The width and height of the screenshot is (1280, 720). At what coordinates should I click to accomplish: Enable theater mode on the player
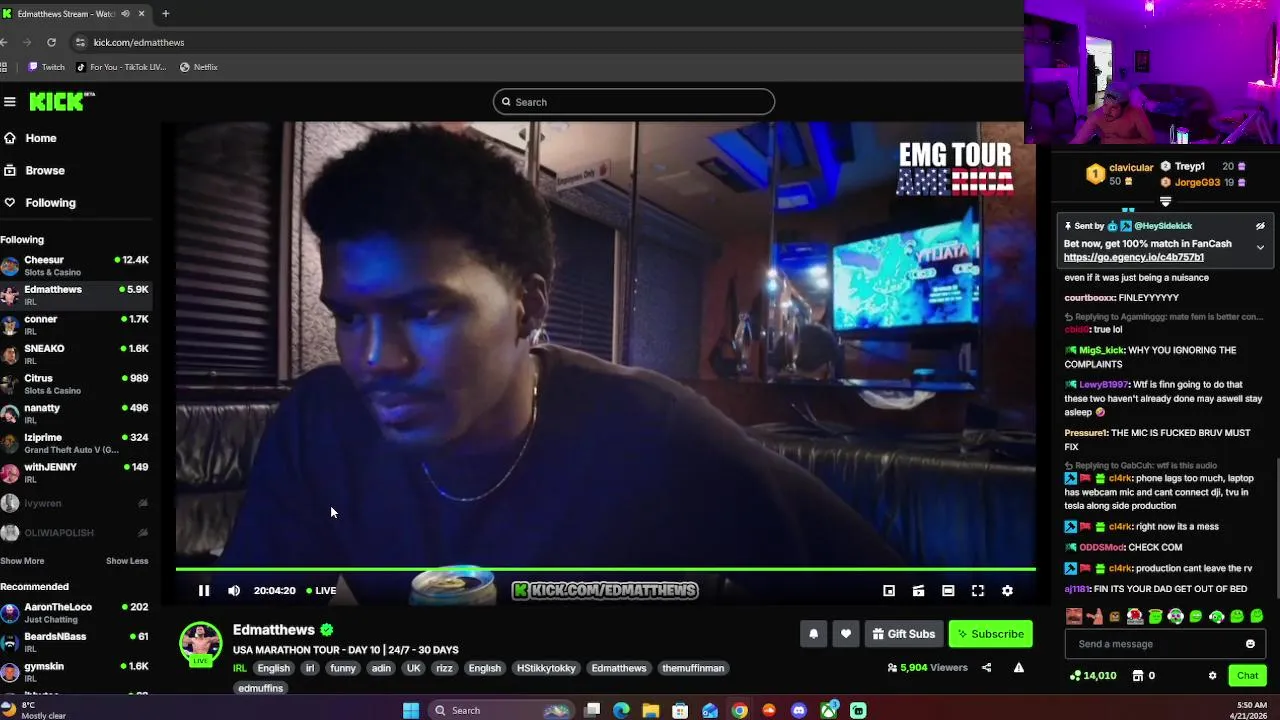tap(948, 591)
